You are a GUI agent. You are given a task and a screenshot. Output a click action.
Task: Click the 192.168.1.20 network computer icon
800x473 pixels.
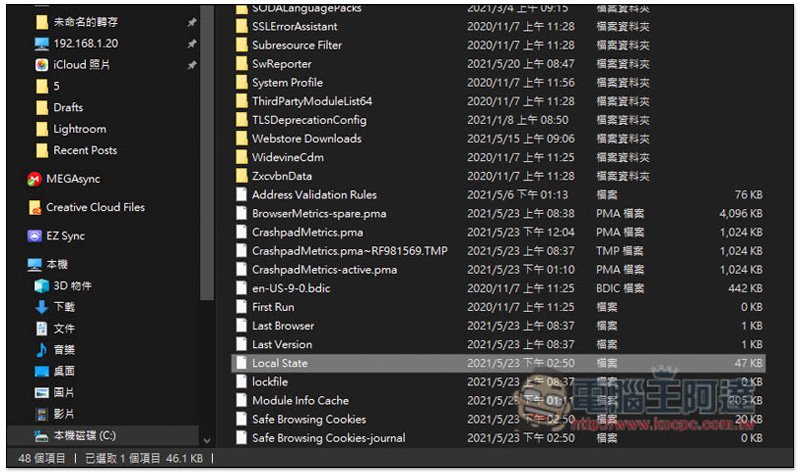[41, 43]
